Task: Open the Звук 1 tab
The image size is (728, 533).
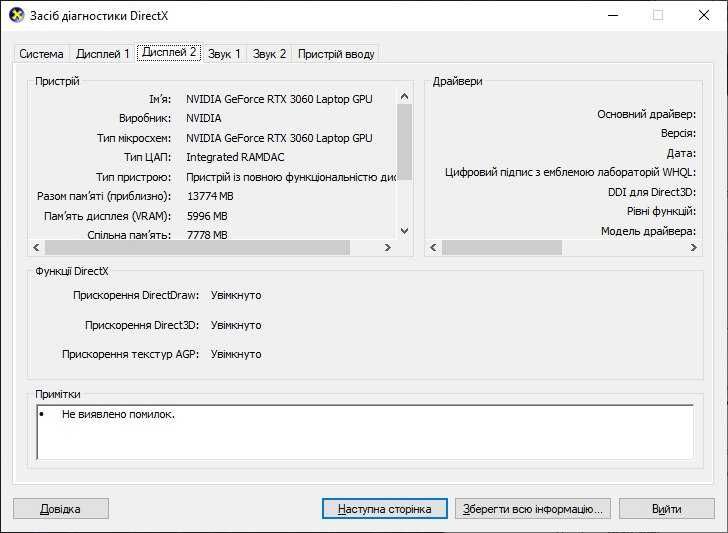Action: pyautogui.click(x=224, y=54)
